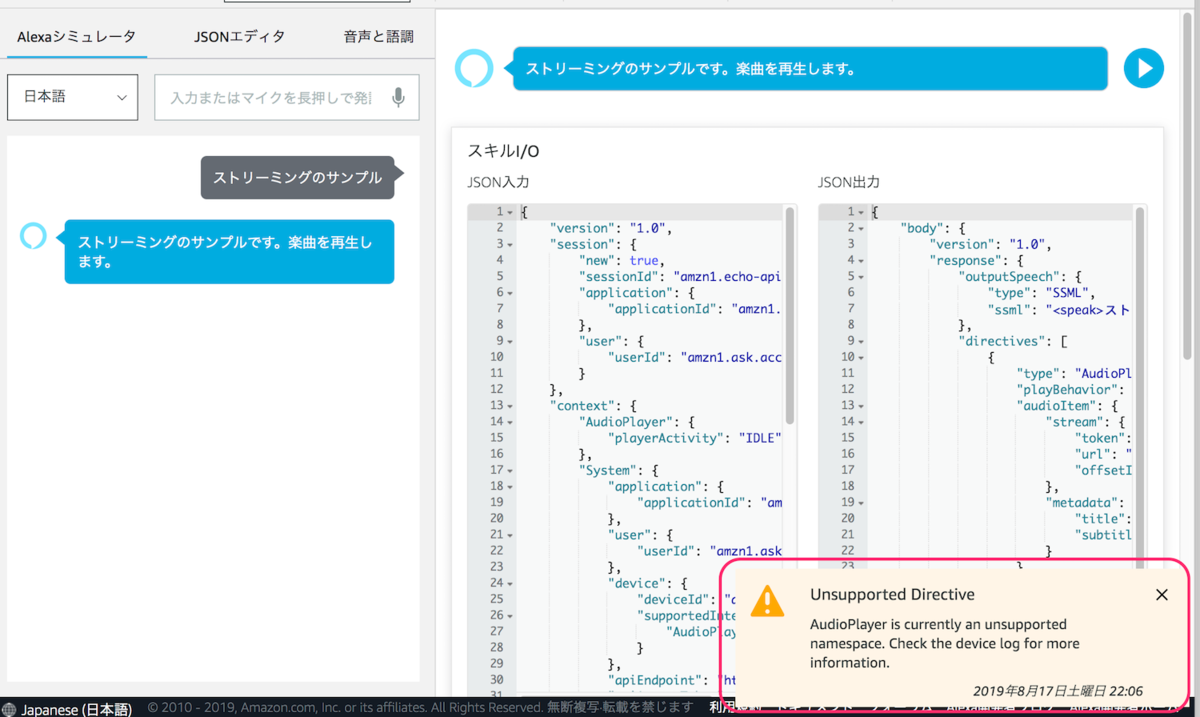
Task: Collapse "application" at line 6 in JSON入力
Action: [x=510, y=293]
